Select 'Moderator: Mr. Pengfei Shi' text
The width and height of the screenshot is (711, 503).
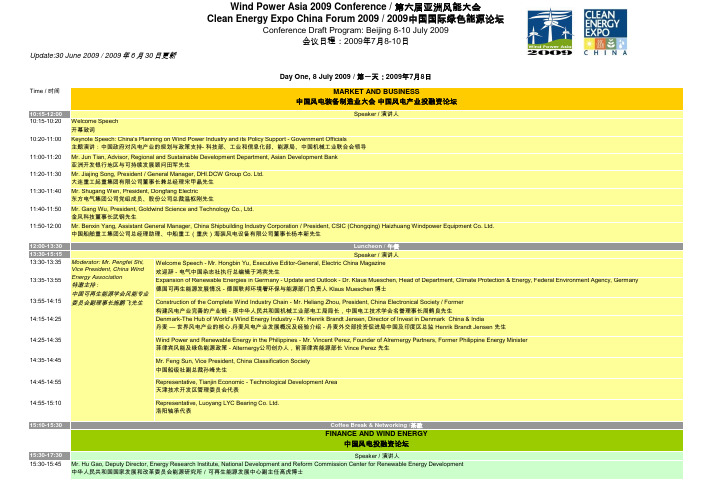click(x=107, y=262)
